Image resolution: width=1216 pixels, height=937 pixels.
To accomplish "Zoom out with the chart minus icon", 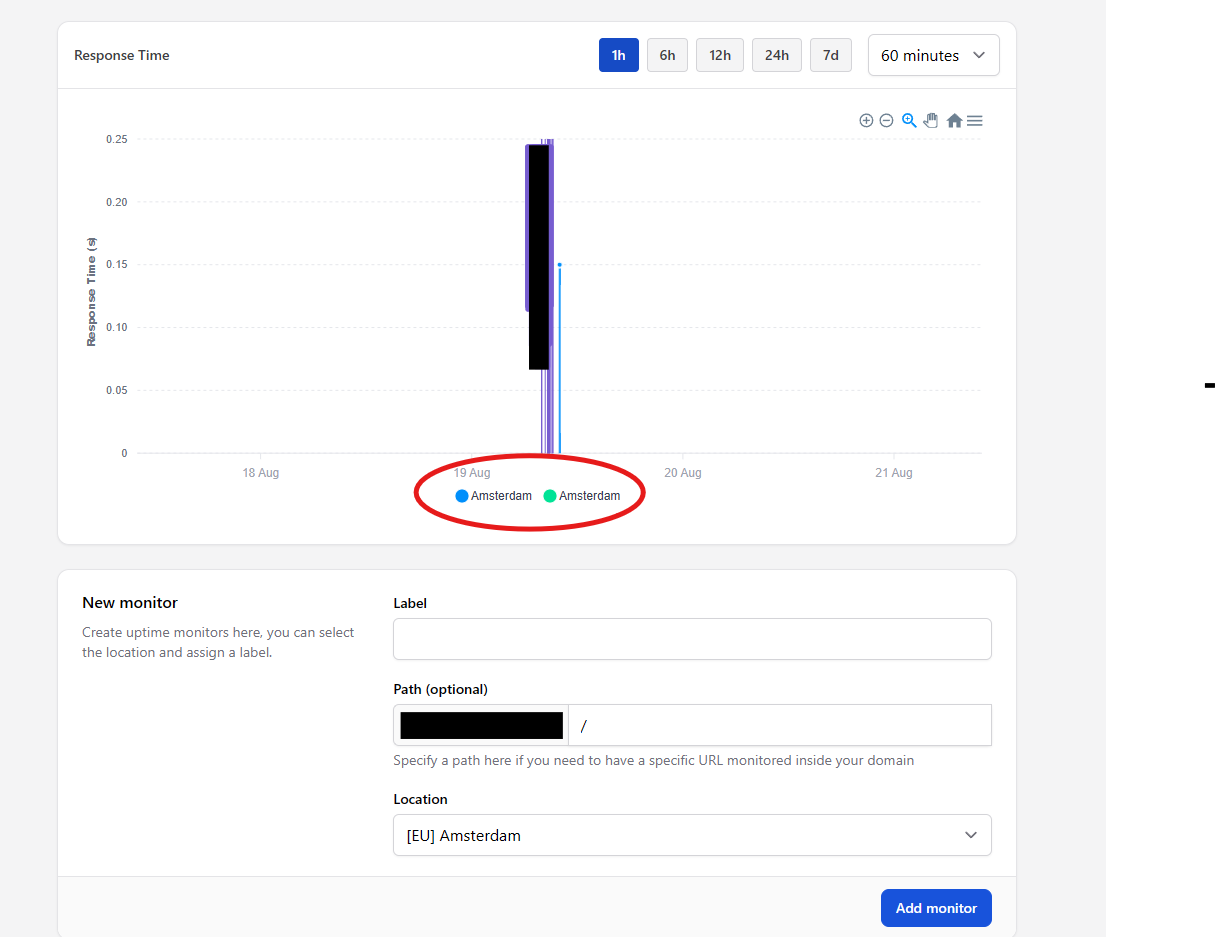I will click(886, 120).
